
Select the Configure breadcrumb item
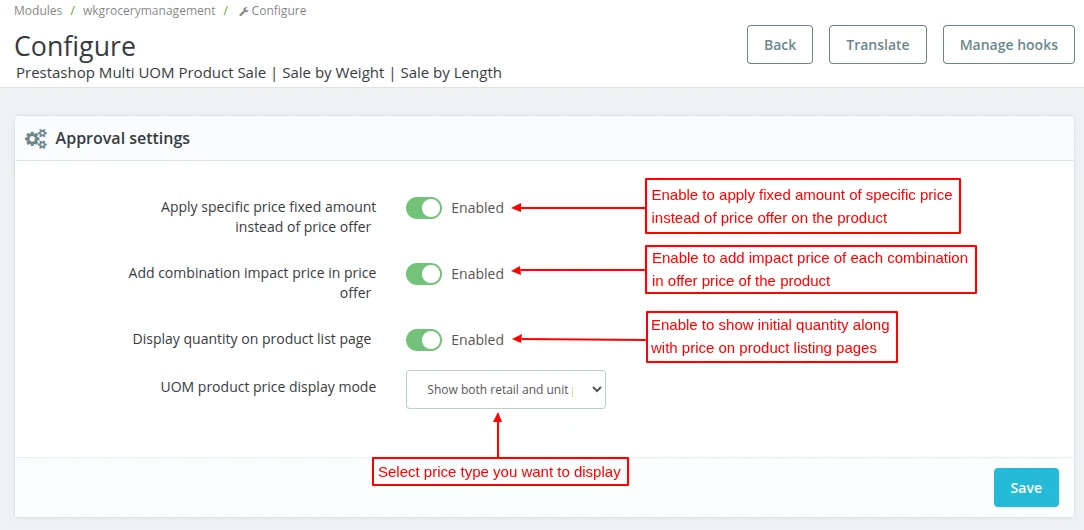tap(279, 11)
